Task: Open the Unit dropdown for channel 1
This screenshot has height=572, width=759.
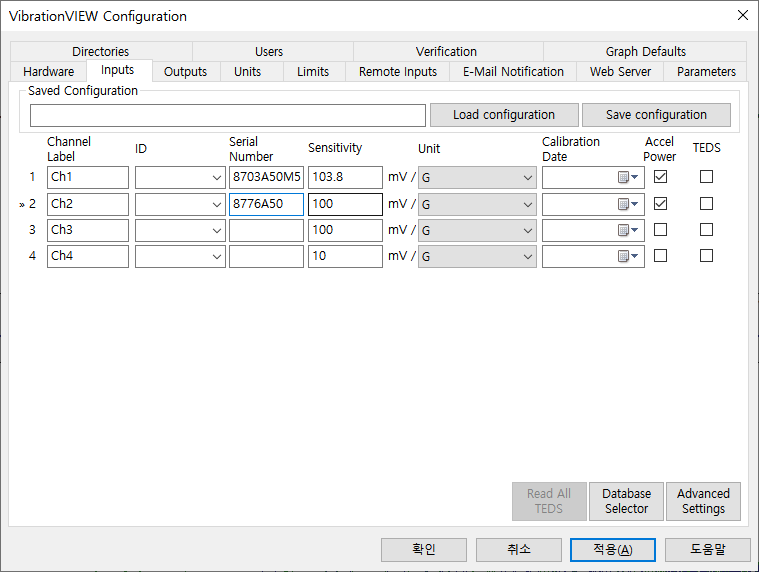Action: (x=477, y=178)
